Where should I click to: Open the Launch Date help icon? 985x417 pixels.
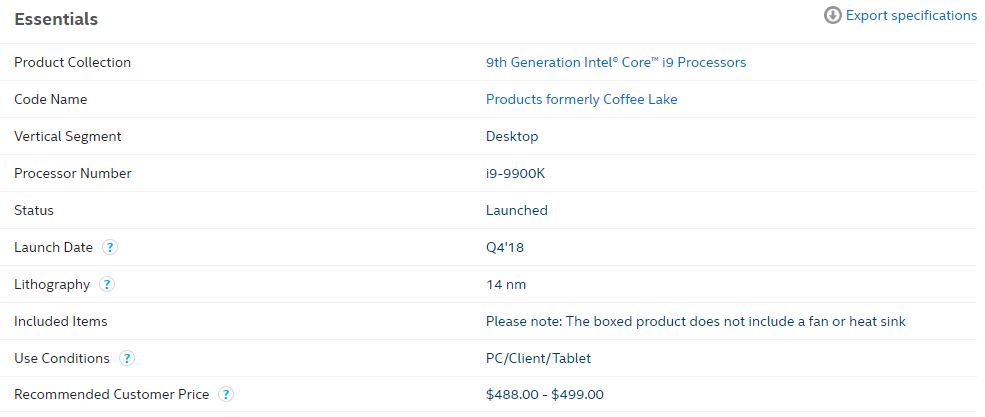(x=110, y=247)
